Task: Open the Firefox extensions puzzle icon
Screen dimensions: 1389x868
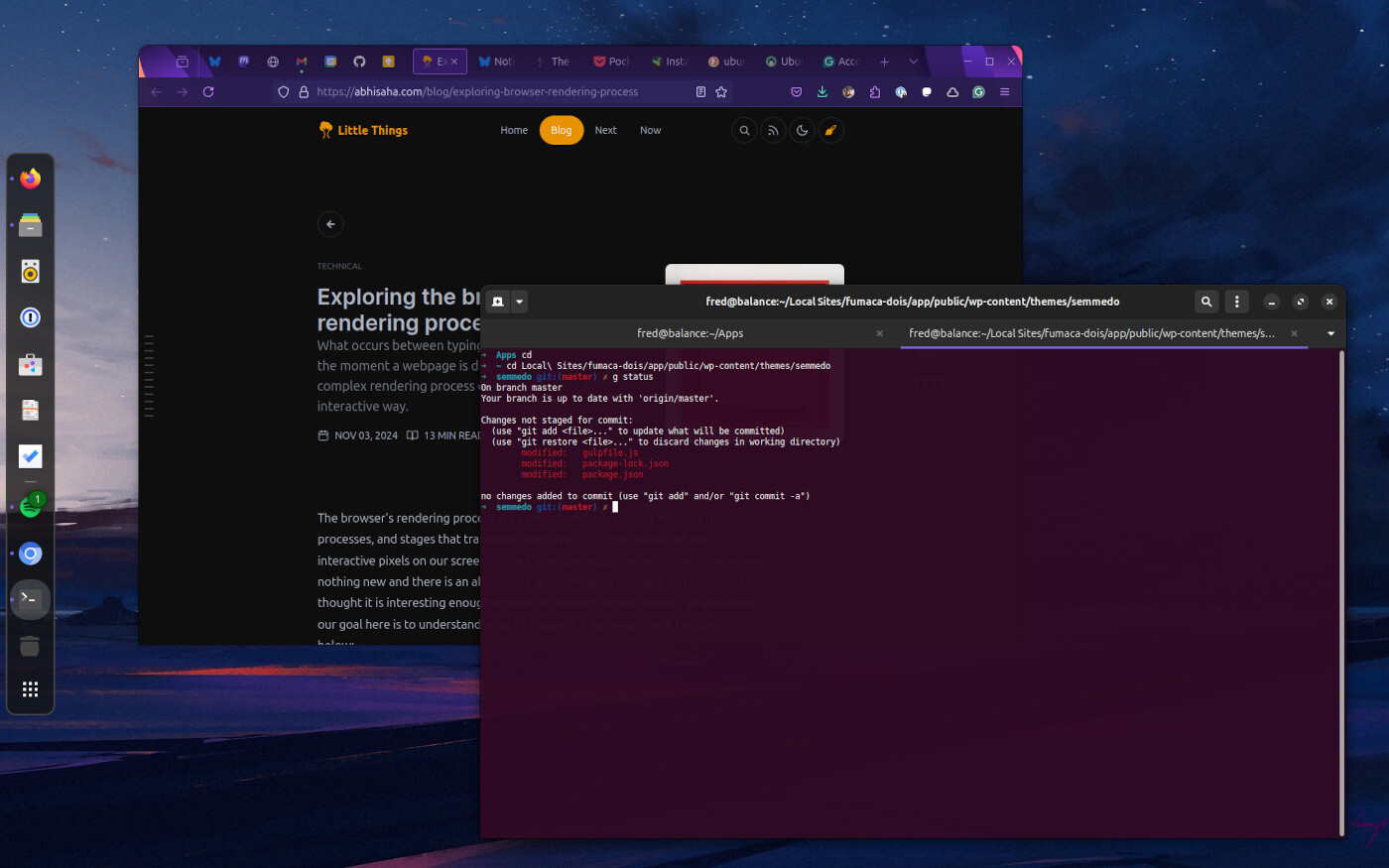Action: (874, 91)
